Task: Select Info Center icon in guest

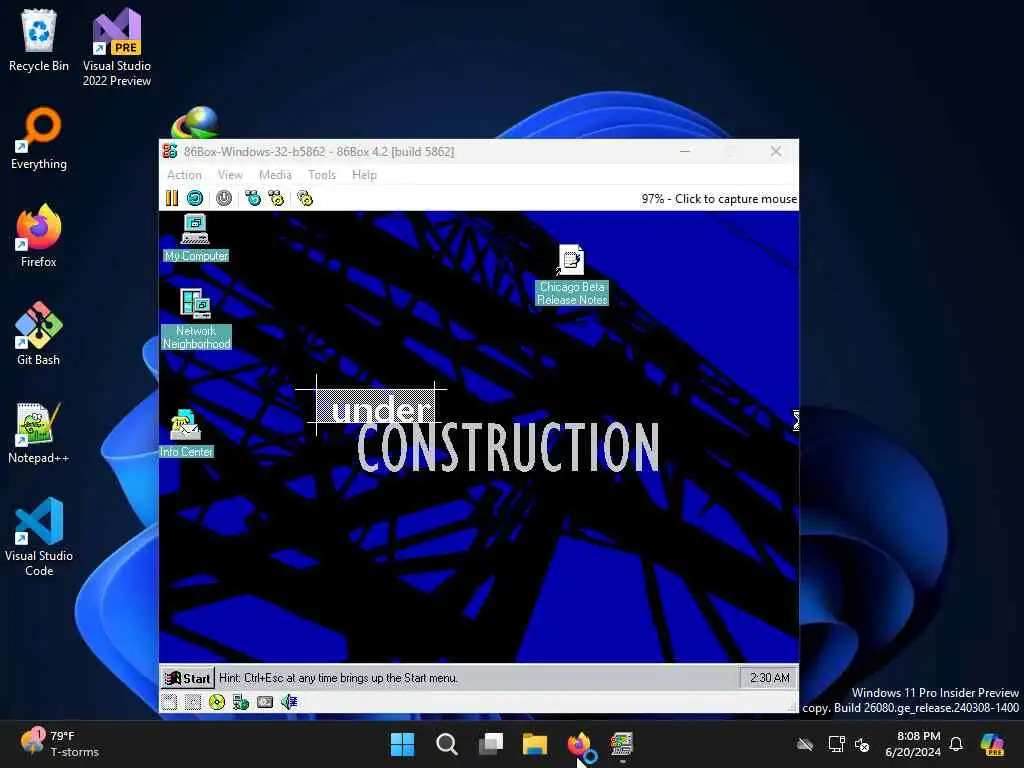Action: (186, 433)
